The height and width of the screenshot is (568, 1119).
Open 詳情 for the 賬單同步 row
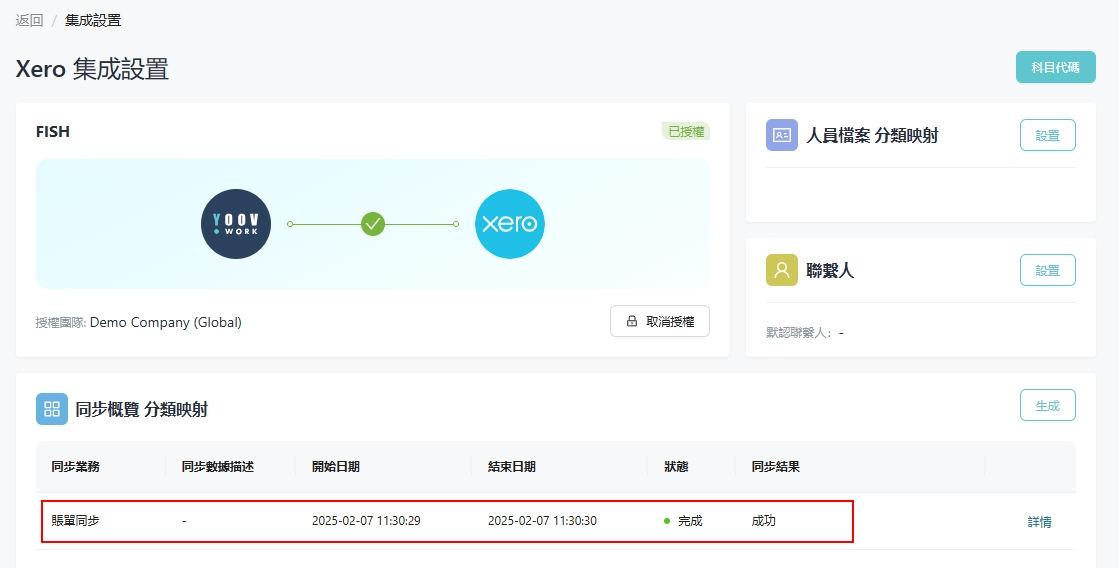1039,522
